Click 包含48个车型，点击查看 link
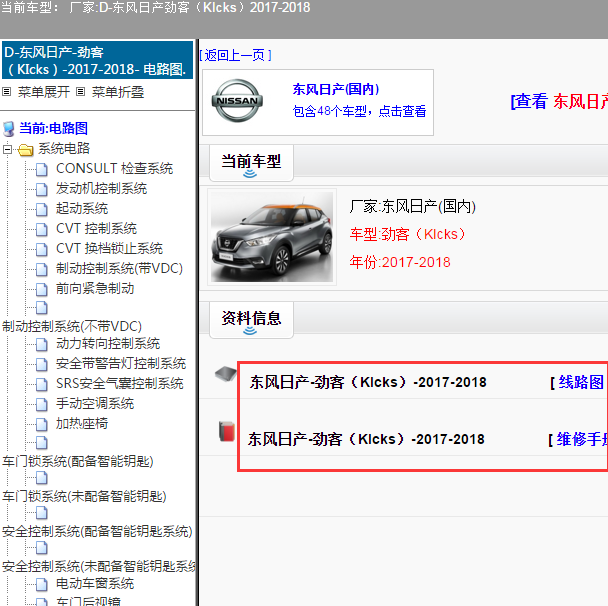Viewport: 608px width, 606px height. [359, 112]
